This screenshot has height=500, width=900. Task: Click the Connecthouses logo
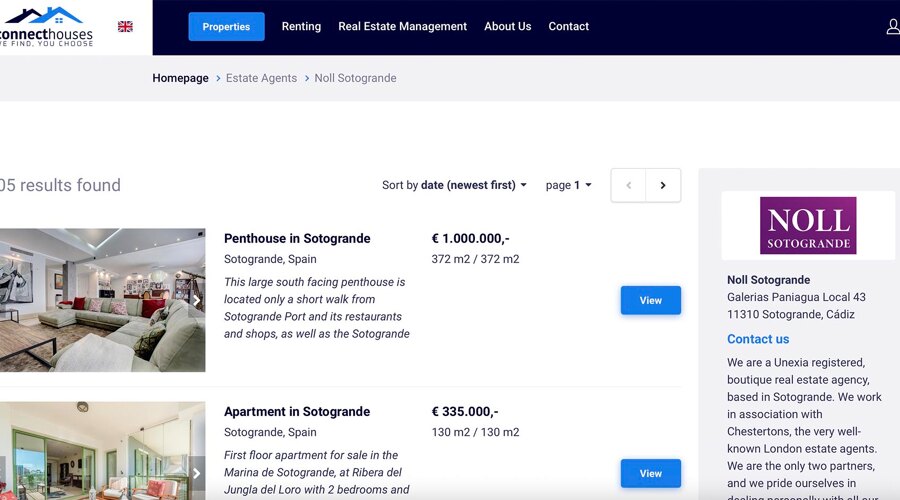(x=48, y=27)
